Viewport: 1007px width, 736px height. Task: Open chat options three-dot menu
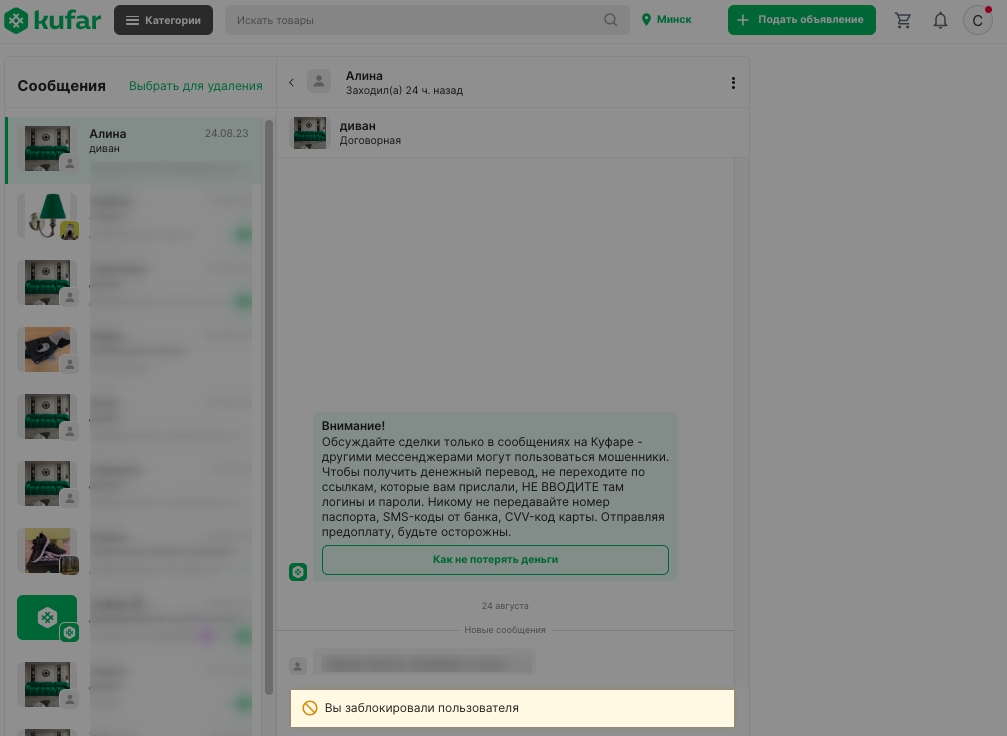733,83
